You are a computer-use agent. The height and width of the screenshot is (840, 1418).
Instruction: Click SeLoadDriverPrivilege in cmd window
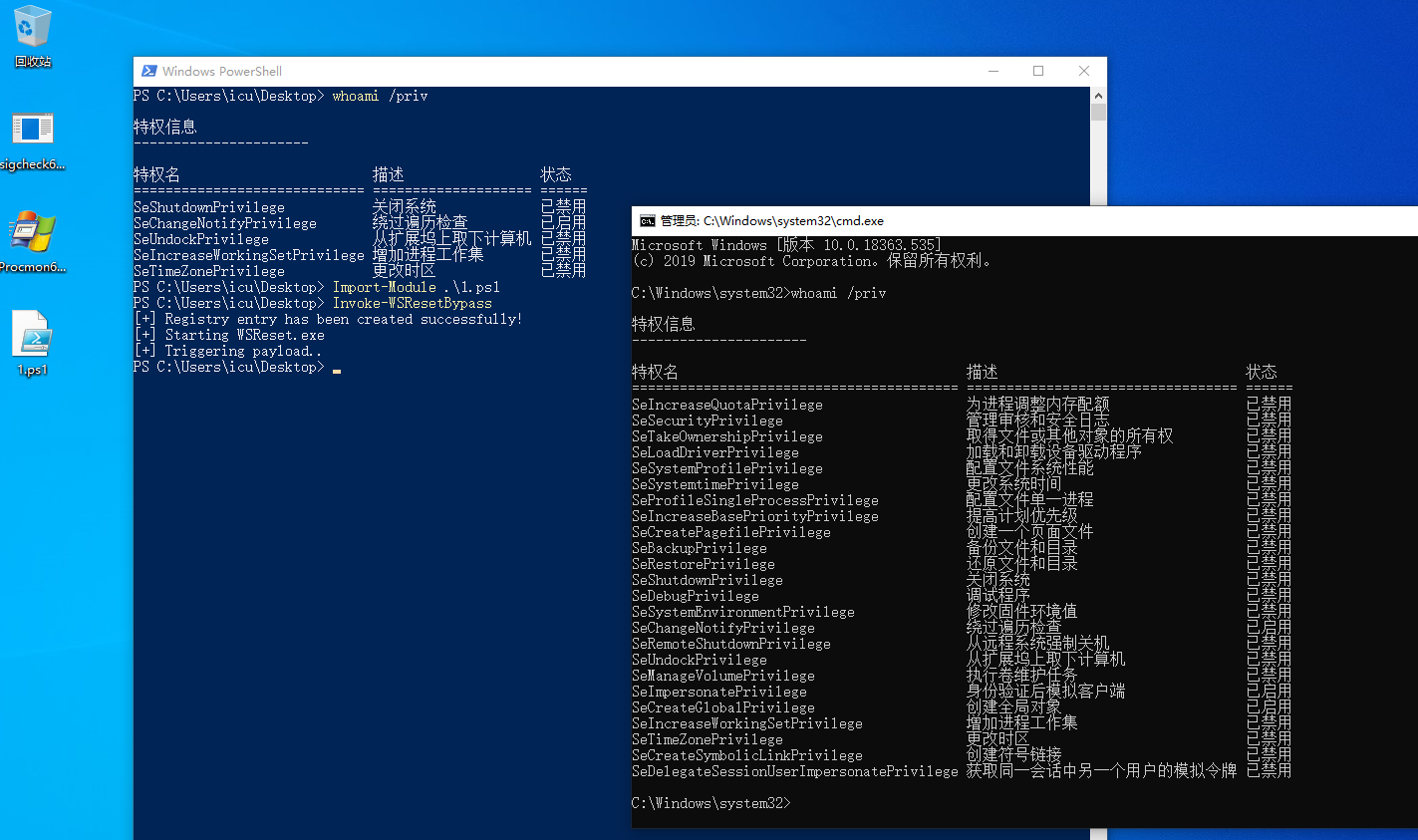[715, 452]
